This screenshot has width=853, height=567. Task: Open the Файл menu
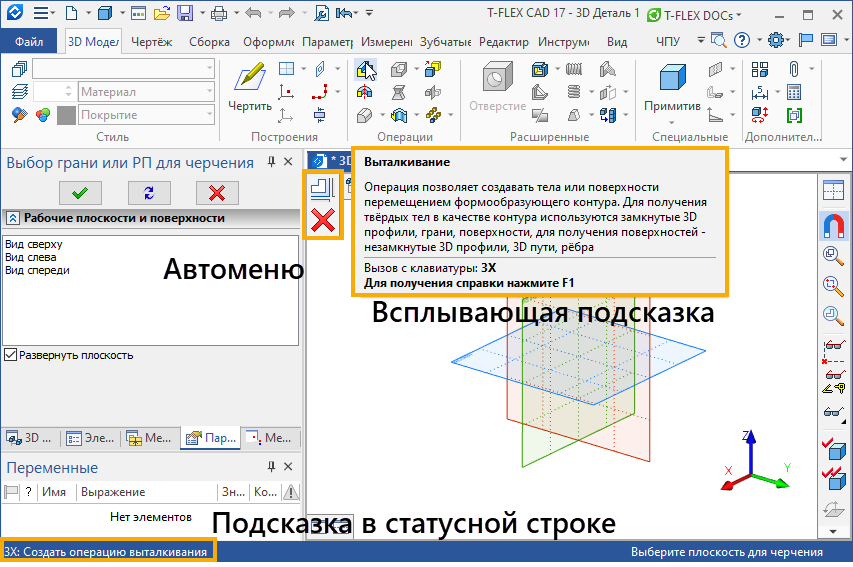pyautogui.click(x=30, y=42)
